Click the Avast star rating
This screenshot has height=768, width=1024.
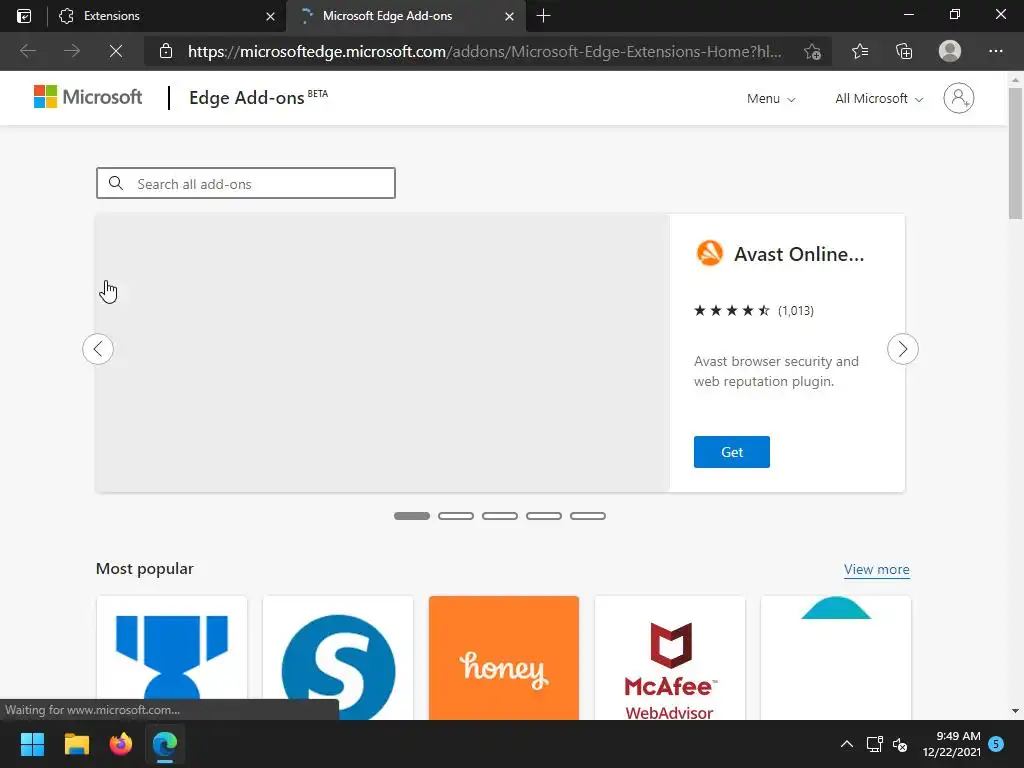click(x=731, y=310)
